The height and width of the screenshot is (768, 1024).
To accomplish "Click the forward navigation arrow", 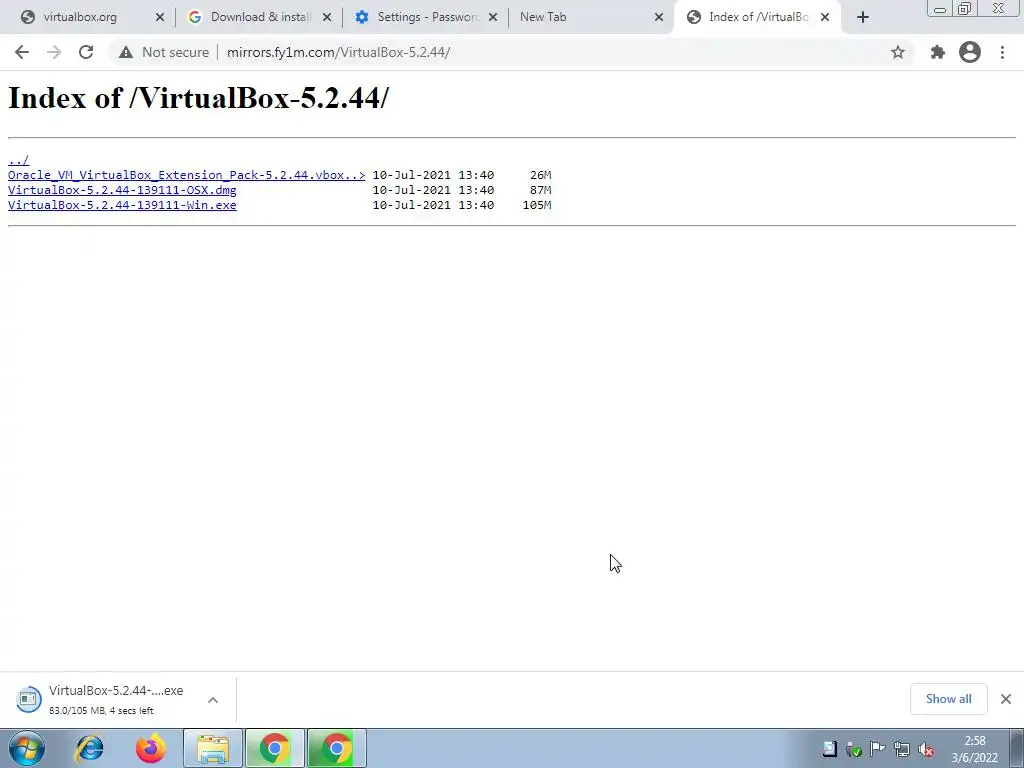I will click(54, 52).
